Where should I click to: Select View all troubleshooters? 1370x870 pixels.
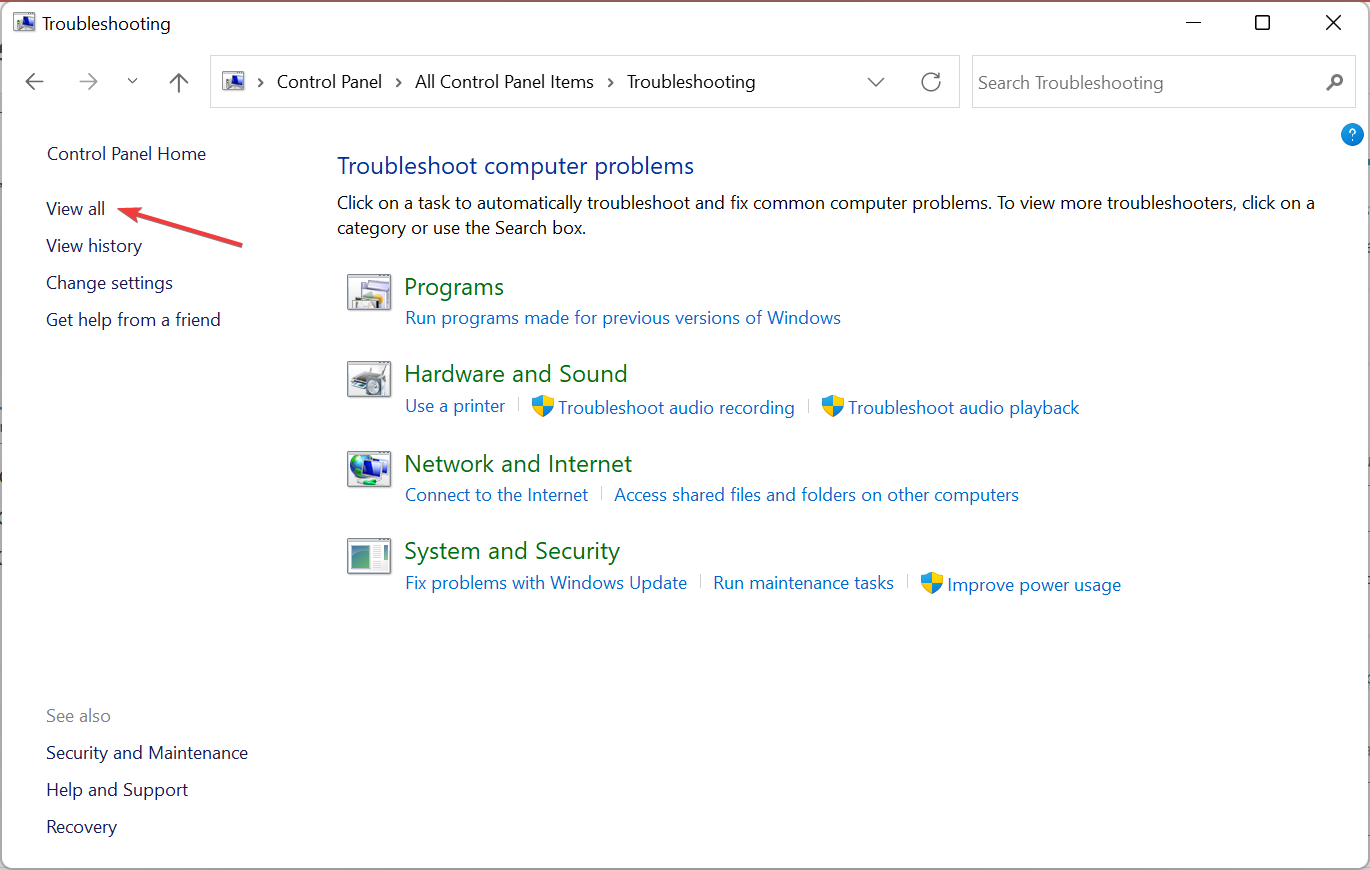pyautogui.click(x=75, y=209)
